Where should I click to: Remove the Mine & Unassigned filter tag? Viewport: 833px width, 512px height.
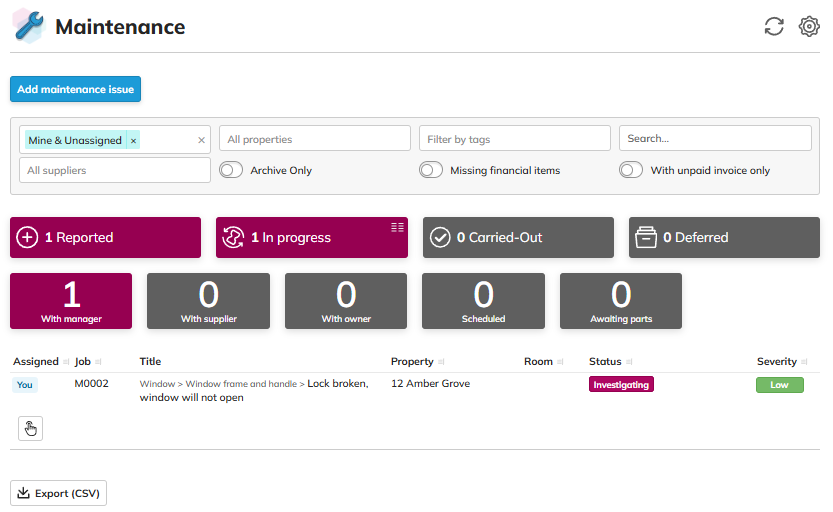(133, 141)
